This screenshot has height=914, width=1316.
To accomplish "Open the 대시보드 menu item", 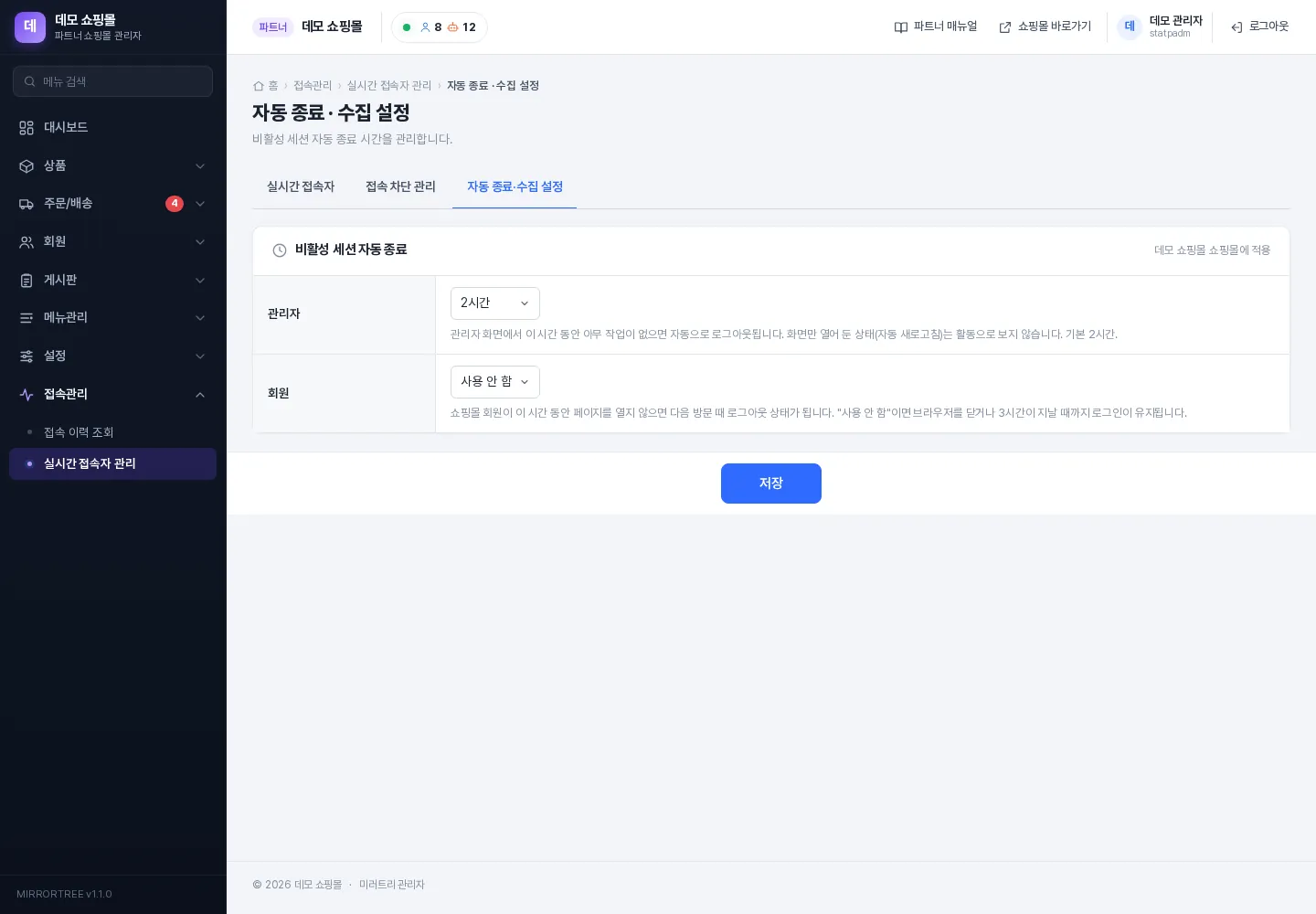I will point(112,128).
